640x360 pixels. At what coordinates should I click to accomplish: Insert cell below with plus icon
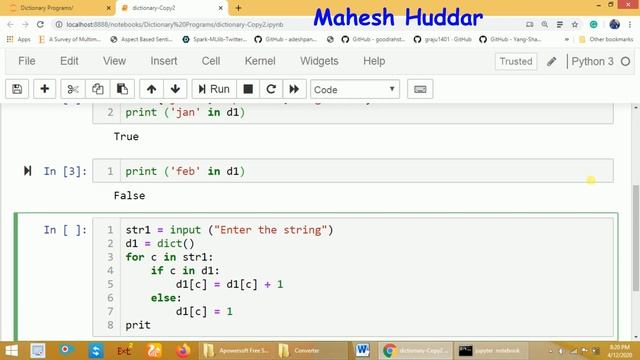pyautogui.click(x=44, y=89)
